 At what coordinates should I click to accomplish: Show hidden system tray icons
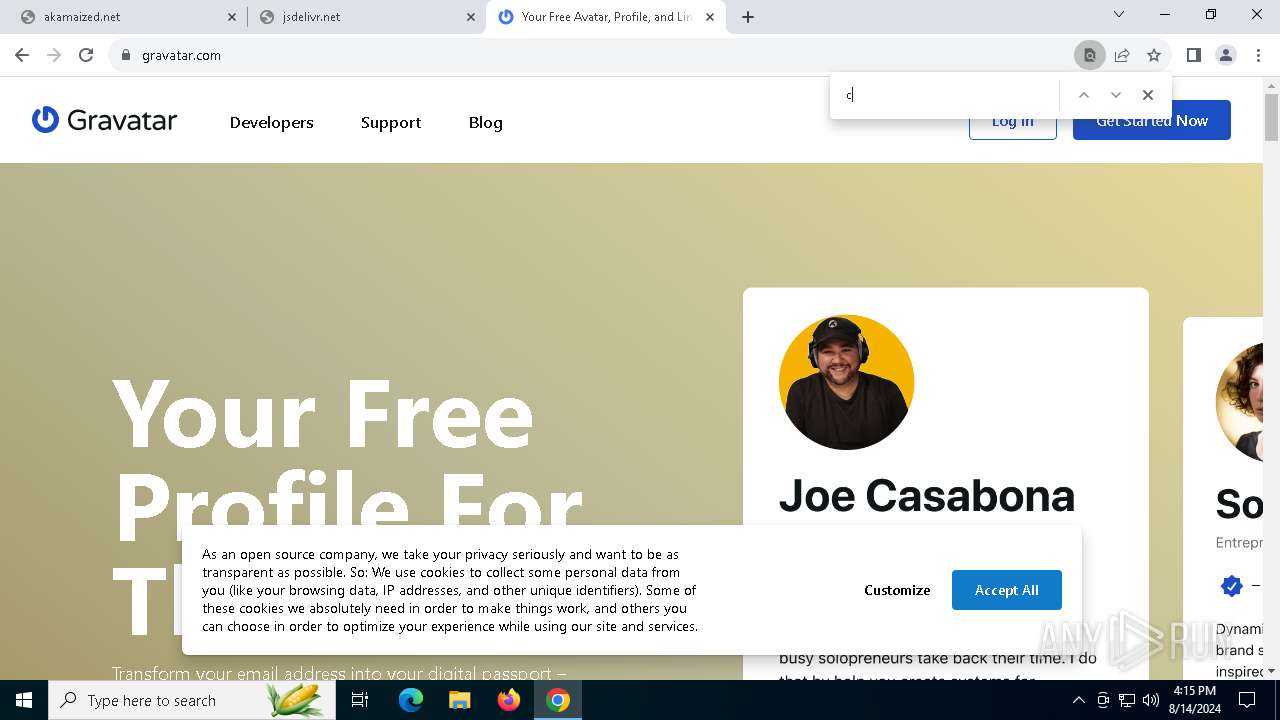(1078, 700)
